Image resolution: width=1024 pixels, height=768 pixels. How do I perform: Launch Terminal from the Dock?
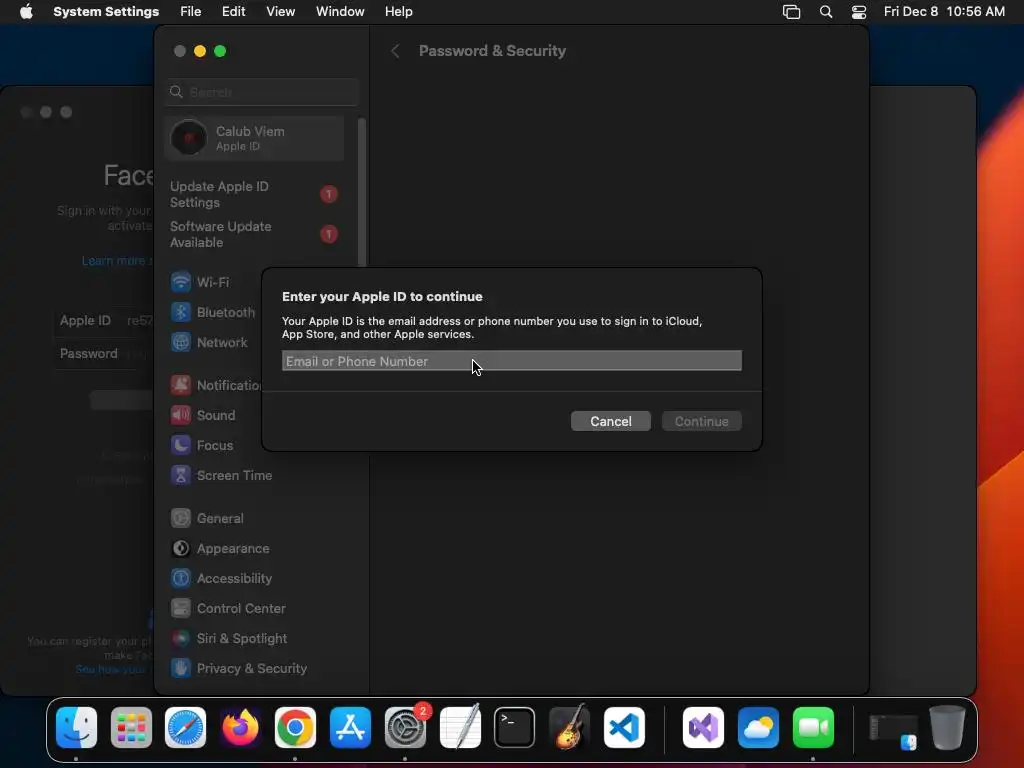[515, 728]
